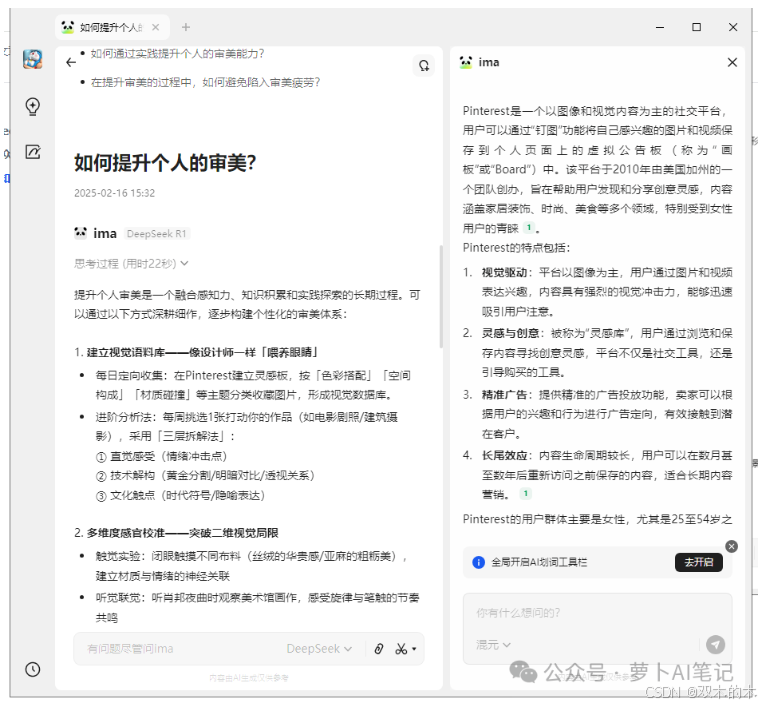The height and width of the screenshot is (706, 764).
Task: Click the panda icon beside ima DeepSeek R1
Action: (x=80, y=233)
